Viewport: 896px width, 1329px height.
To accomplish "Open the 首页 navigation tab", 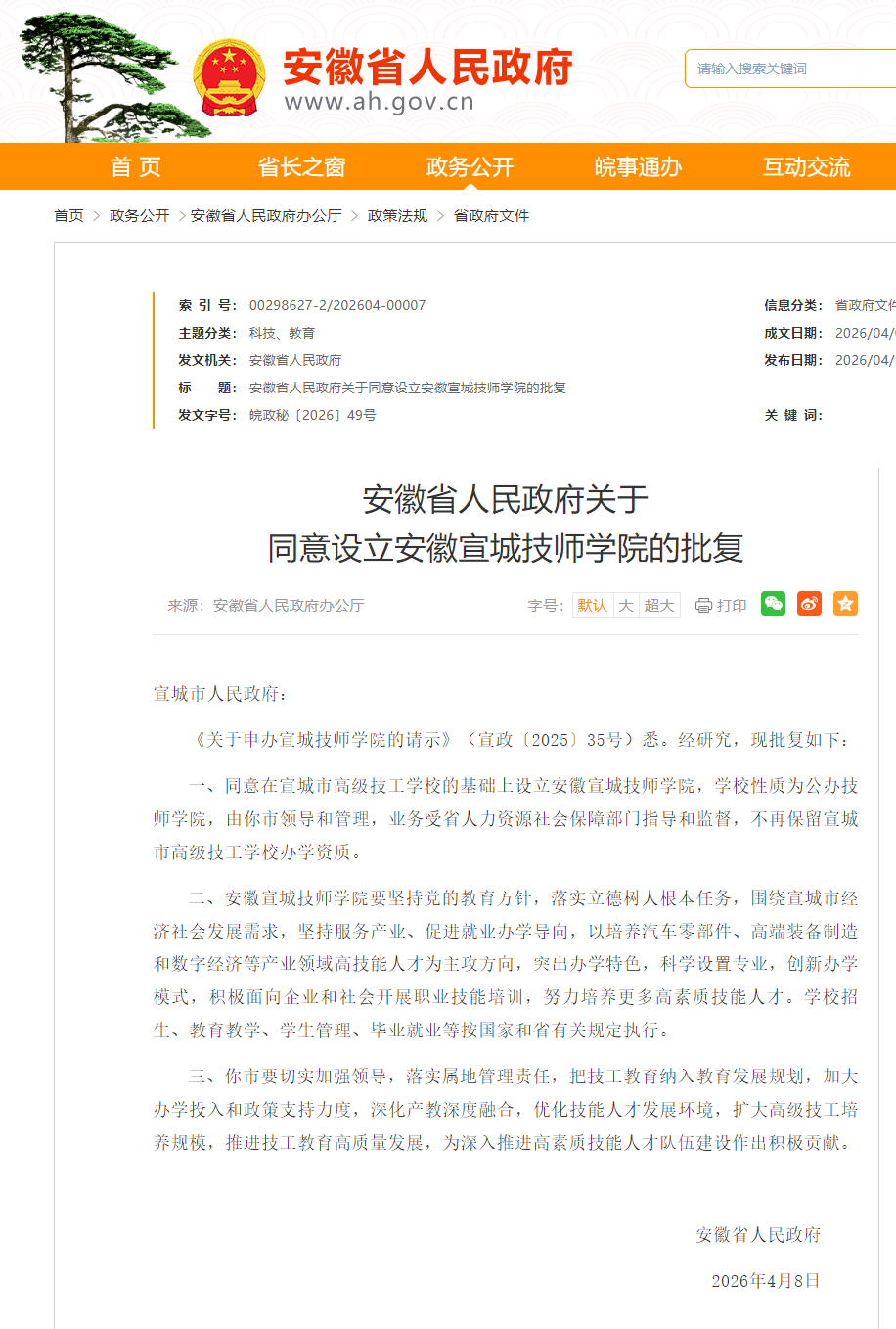I will tap(135, 167).
